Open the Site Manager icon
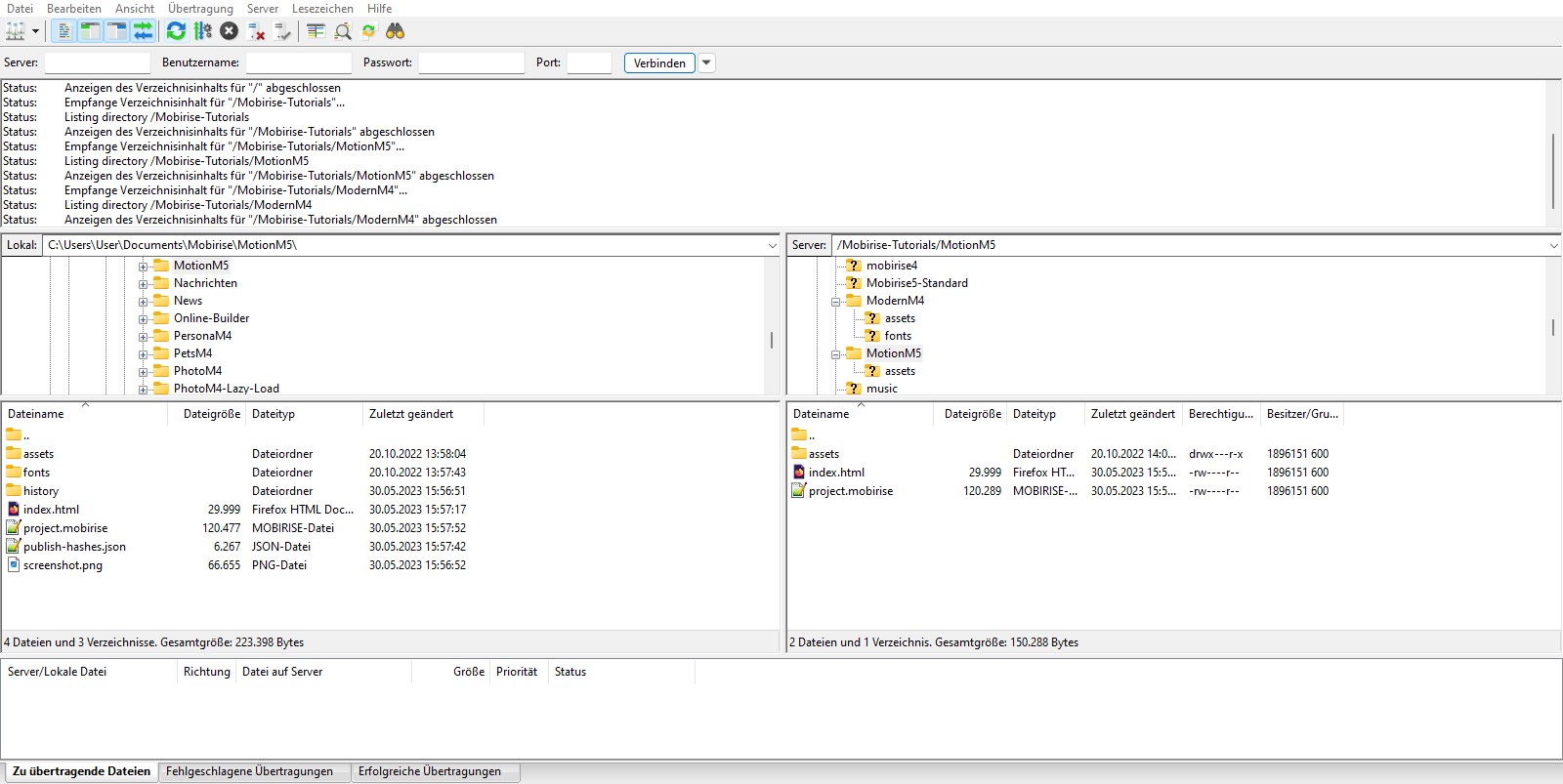 pyautogui.click(x=15, y=31)
